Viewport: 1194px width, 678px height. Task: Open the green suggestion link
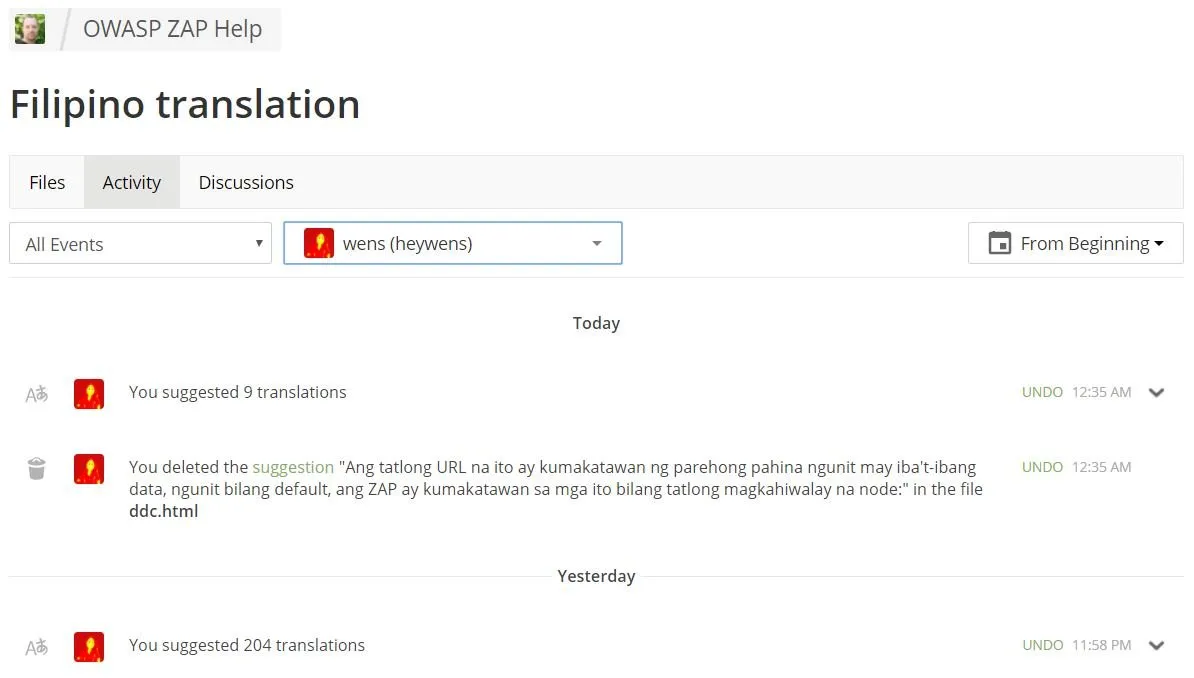293,467
